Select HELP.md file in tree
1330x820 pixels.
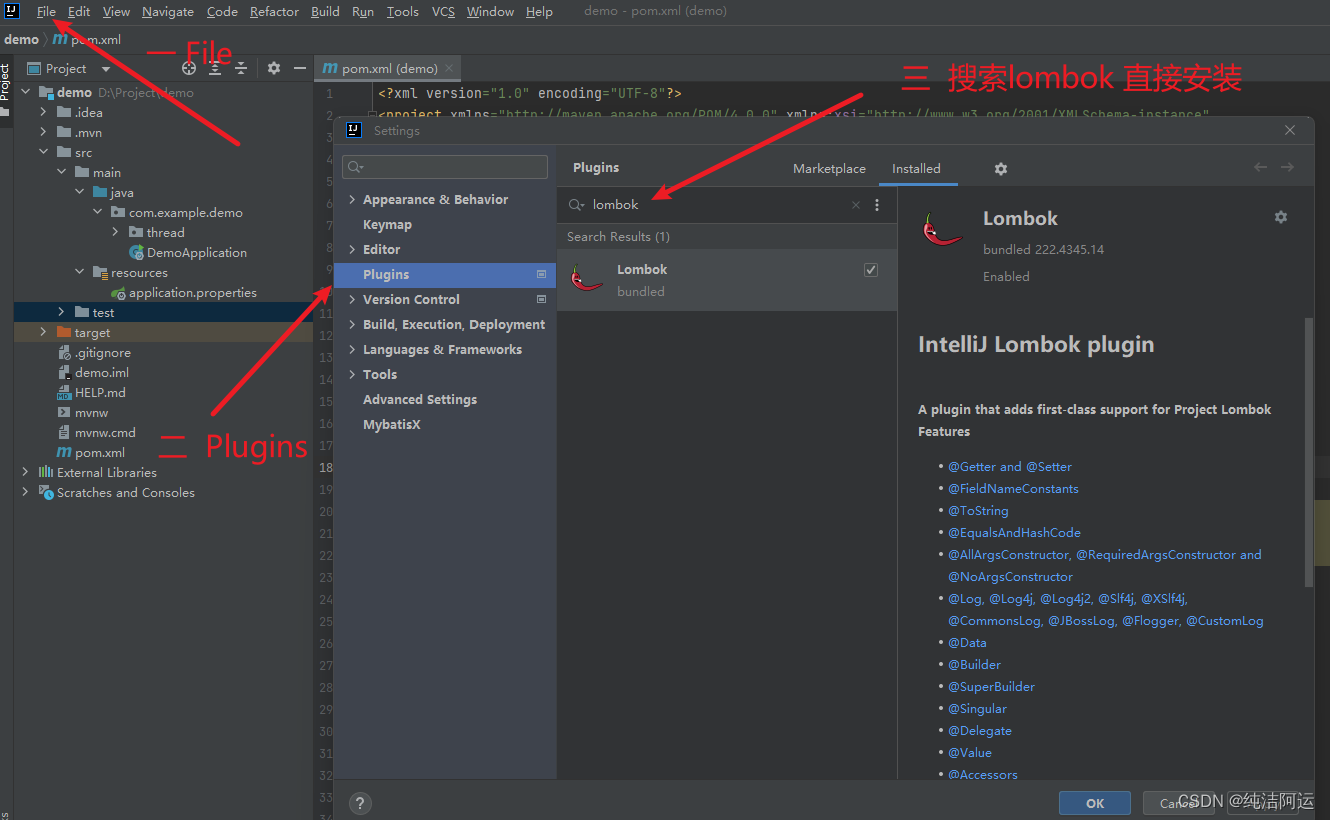coord(91,393)
